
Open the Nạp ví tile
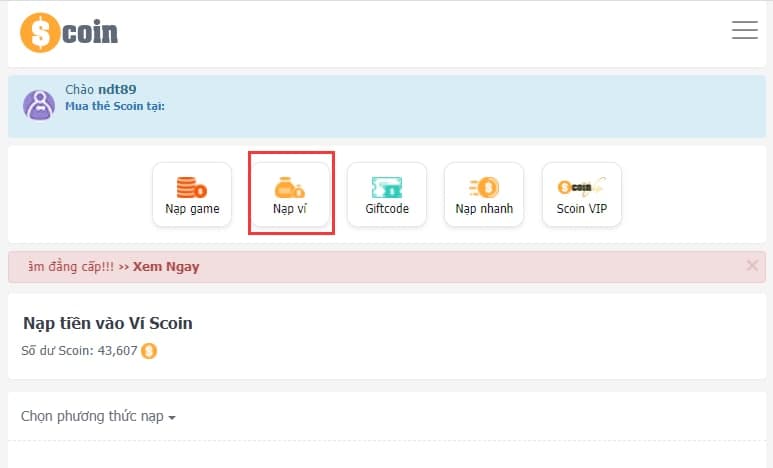(290, 195)
